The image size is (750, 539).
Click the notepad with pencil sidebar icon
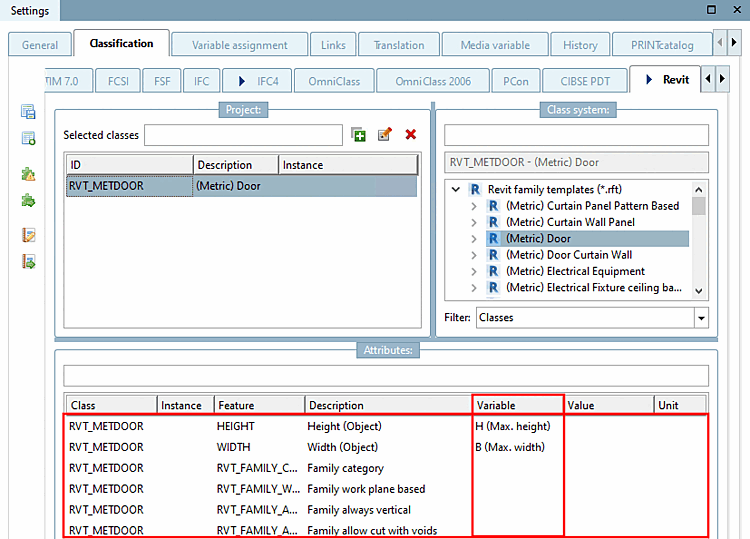(x=29, y=236)
